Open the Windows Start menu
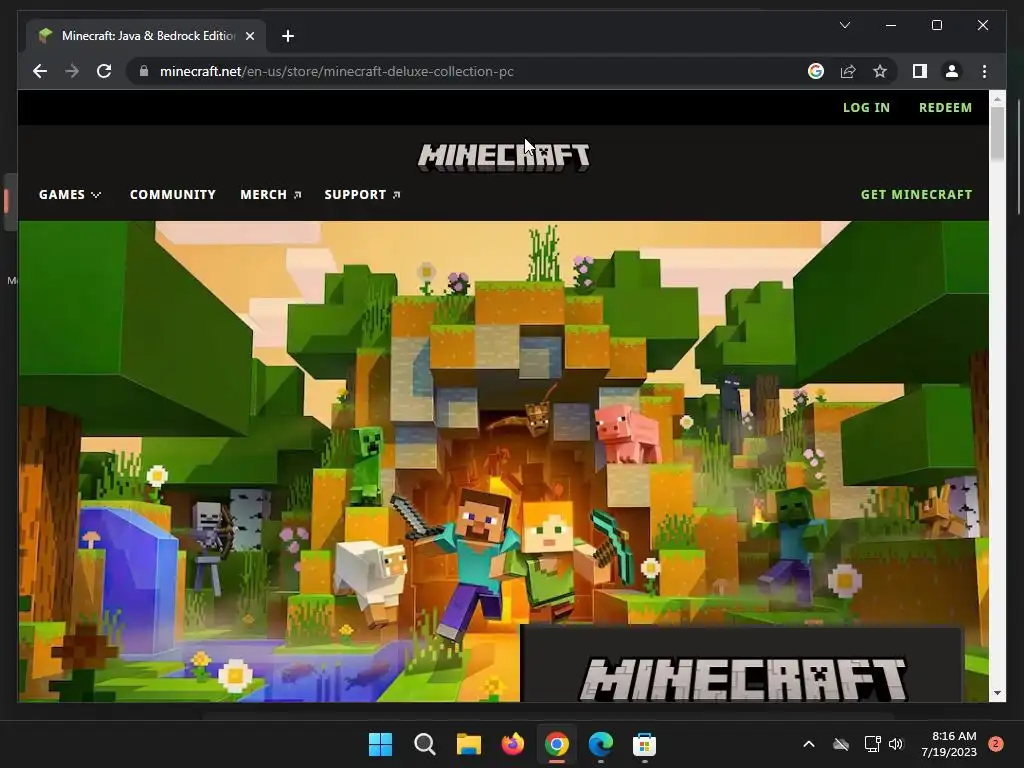Image resolution: width=1024 pixels, height=768 pixels. (380, 744)
